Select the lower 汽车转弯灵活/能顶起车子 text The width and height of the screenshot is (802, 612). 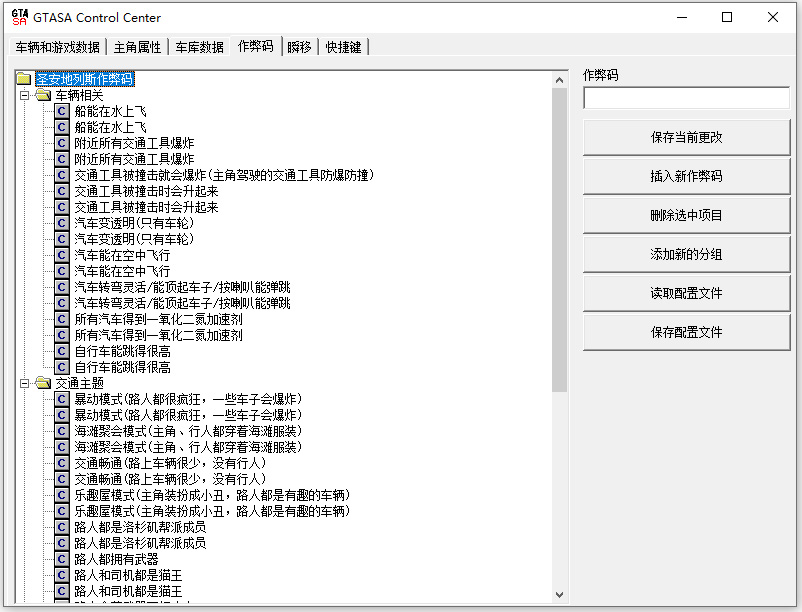(183, 303)
